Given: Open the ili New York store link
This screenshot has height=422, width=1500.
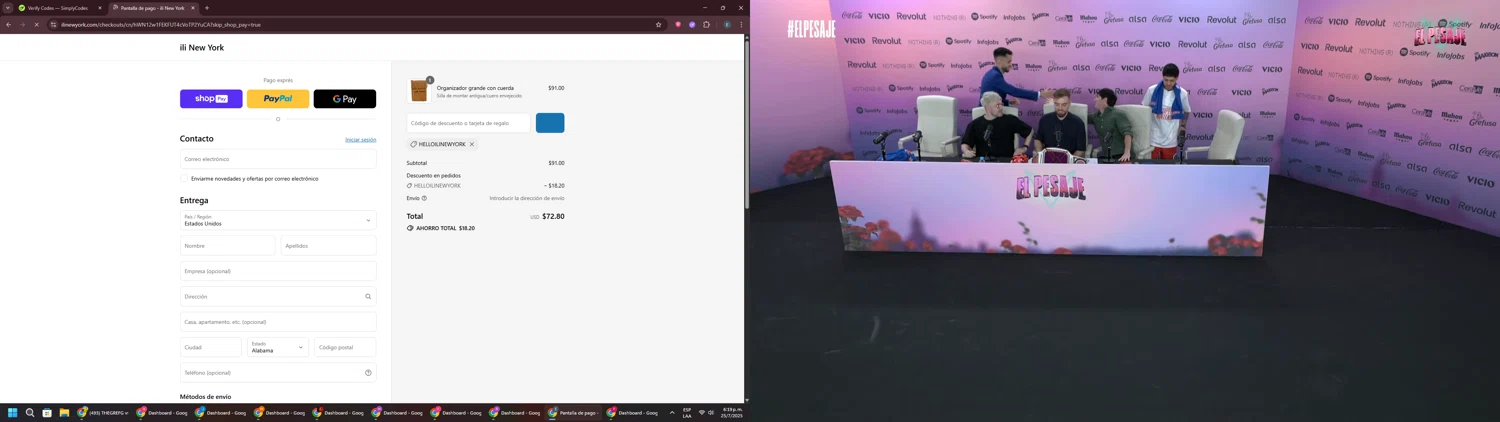Looking at the screenshot, I should [202, 47].
